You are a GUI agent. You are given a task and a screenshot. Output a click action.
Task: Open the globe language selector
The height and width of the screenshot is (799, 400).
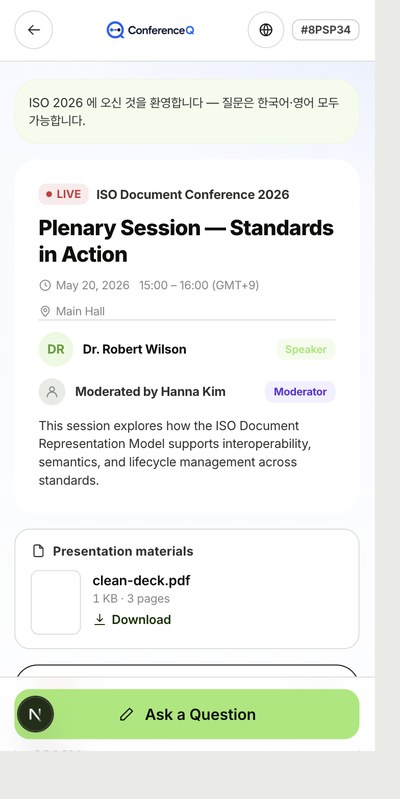tap(265, 30)
